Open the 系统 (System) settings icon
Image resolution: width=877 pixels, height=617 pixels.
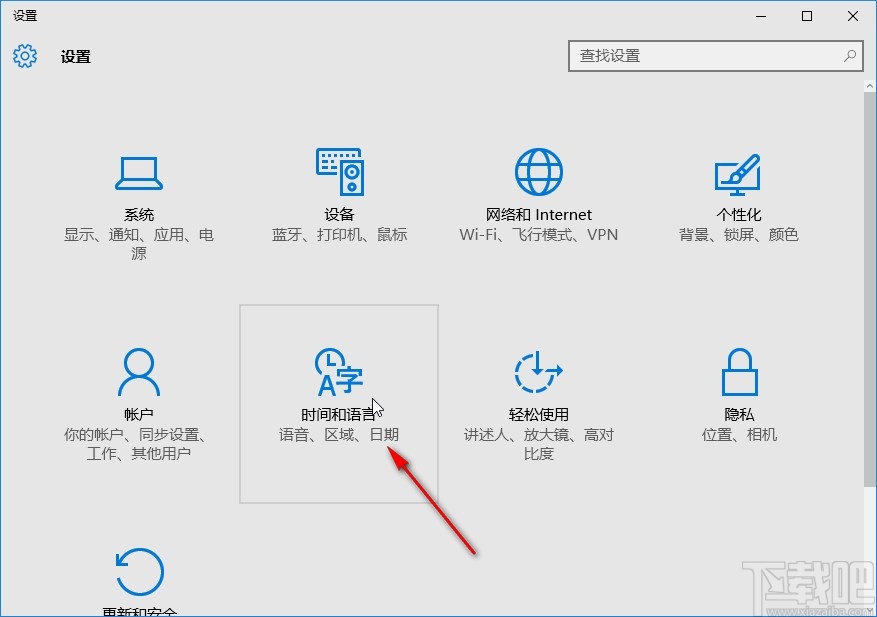[139, 172]
